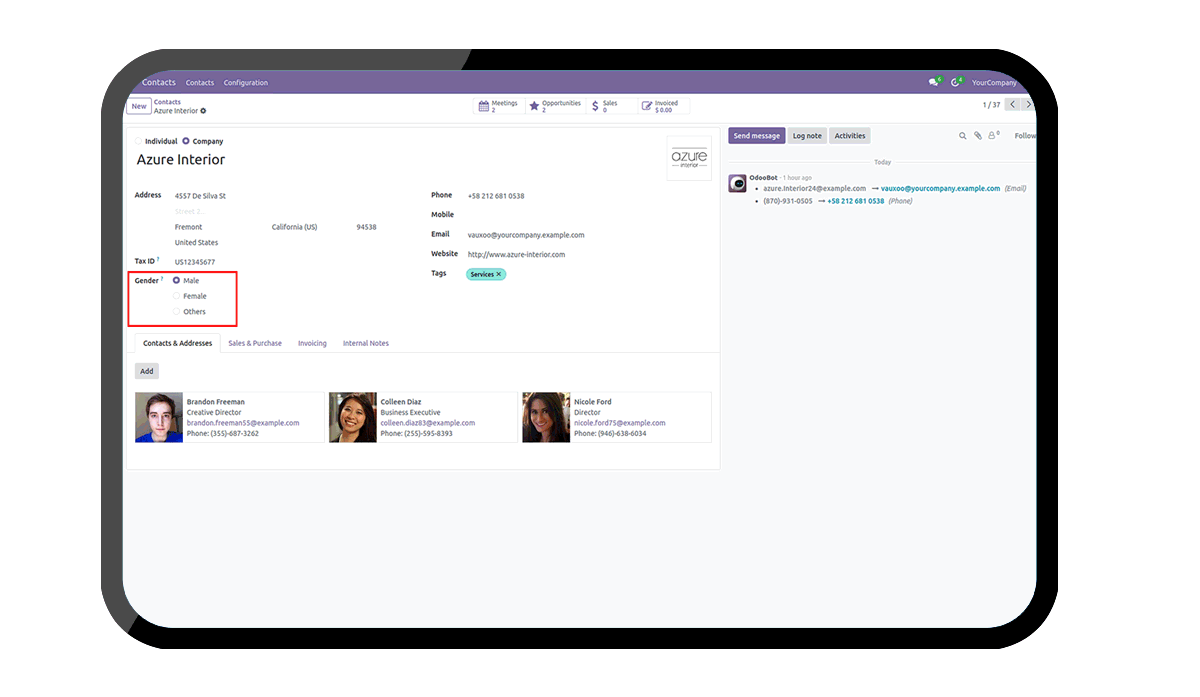Open Nicole Ford's contact photo

[546, 417]
